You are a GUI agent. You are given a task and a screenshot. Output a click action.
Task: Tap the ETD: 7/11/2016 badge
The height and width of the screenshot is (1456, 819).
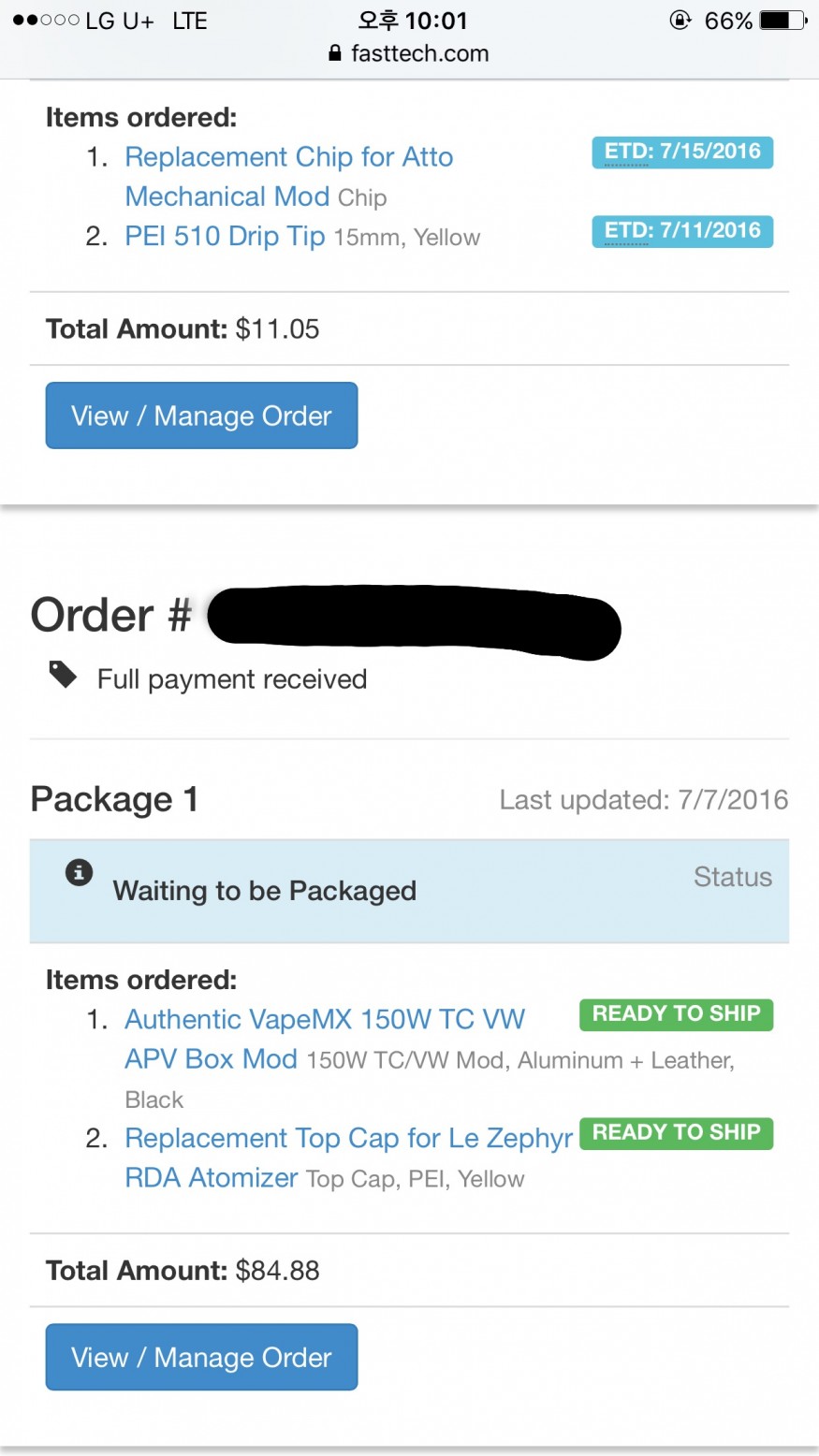tap(682, 231)
